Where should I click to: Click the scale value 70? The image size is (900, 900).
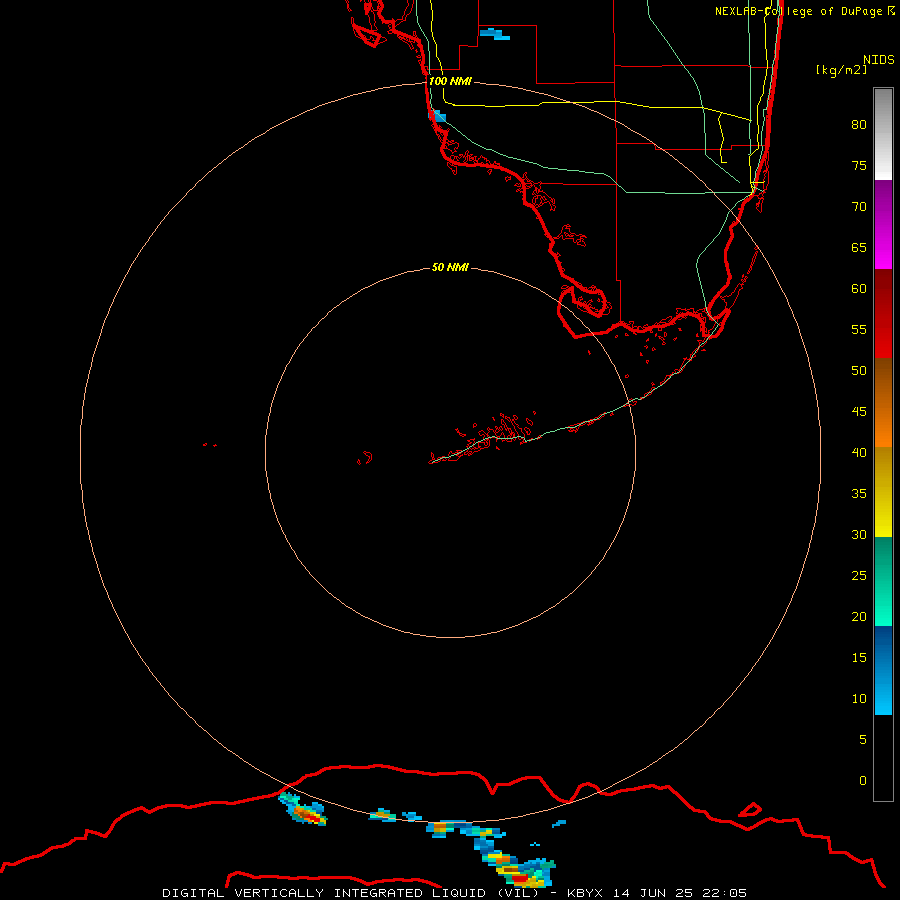tap(859, 207)
